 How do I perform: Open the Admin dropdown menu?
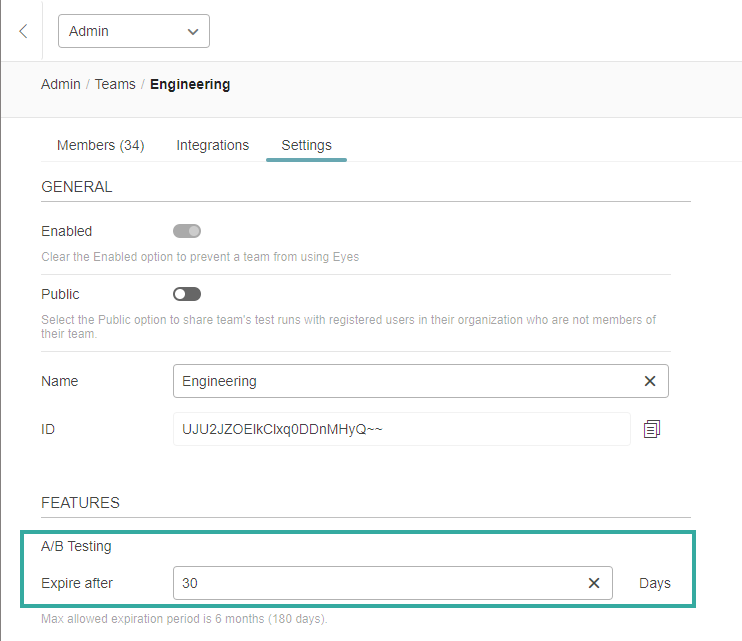[x=134, y=31]
